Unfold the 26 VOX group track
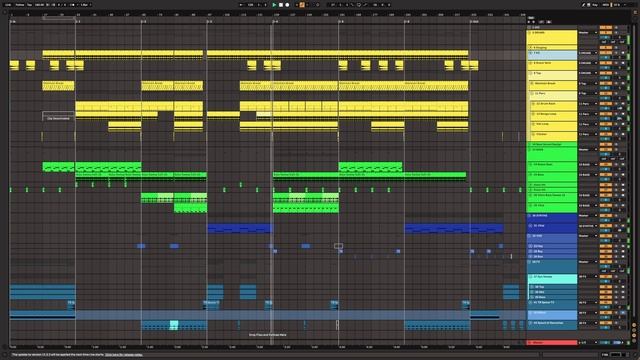 (x=530, y=236)
